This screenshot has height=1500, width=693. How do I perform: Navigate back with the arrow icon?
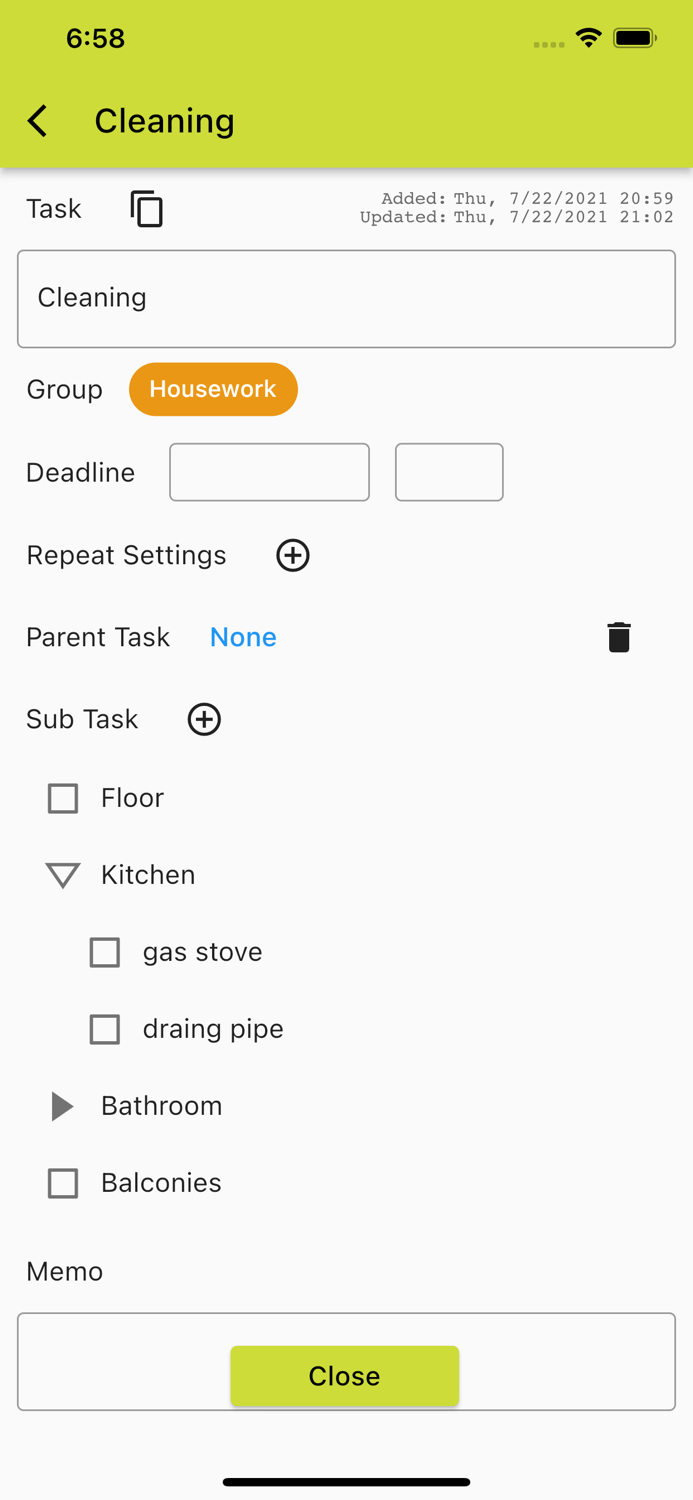(36, 120)
